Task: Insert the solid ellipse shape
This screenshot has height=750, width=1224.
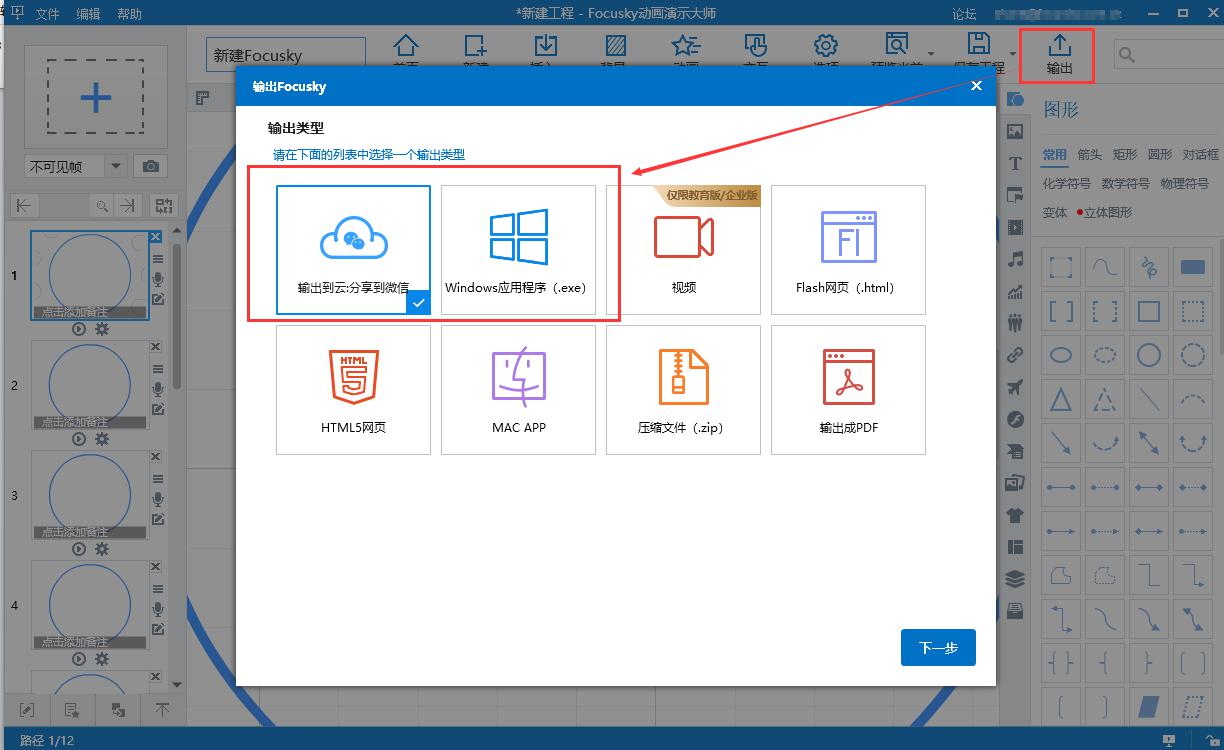Action: (x=1061, y=355)
